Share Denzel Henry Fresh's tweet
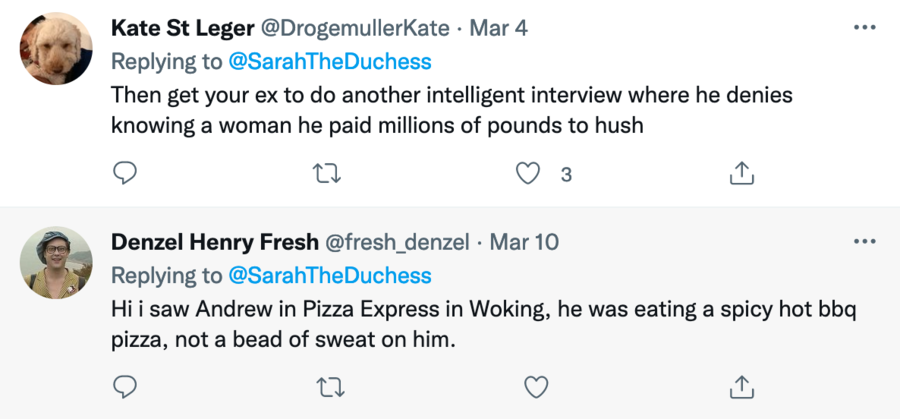 click(741, 385)
